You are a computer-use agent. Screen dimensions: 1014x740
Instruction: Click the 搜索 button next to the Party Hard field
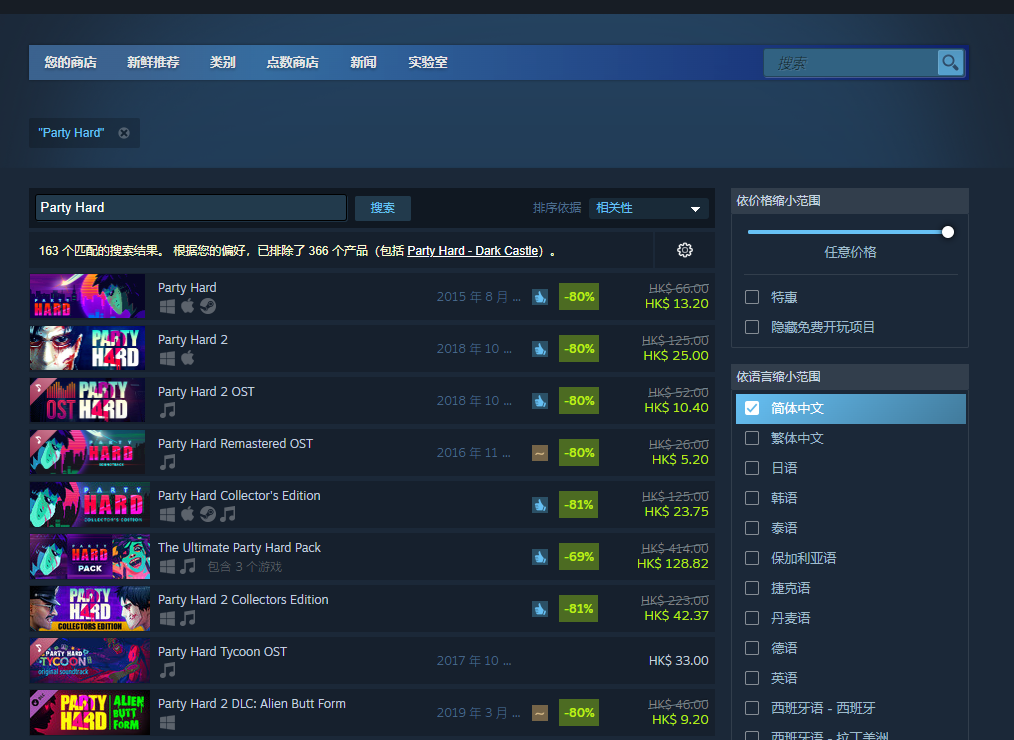(383, 208)
